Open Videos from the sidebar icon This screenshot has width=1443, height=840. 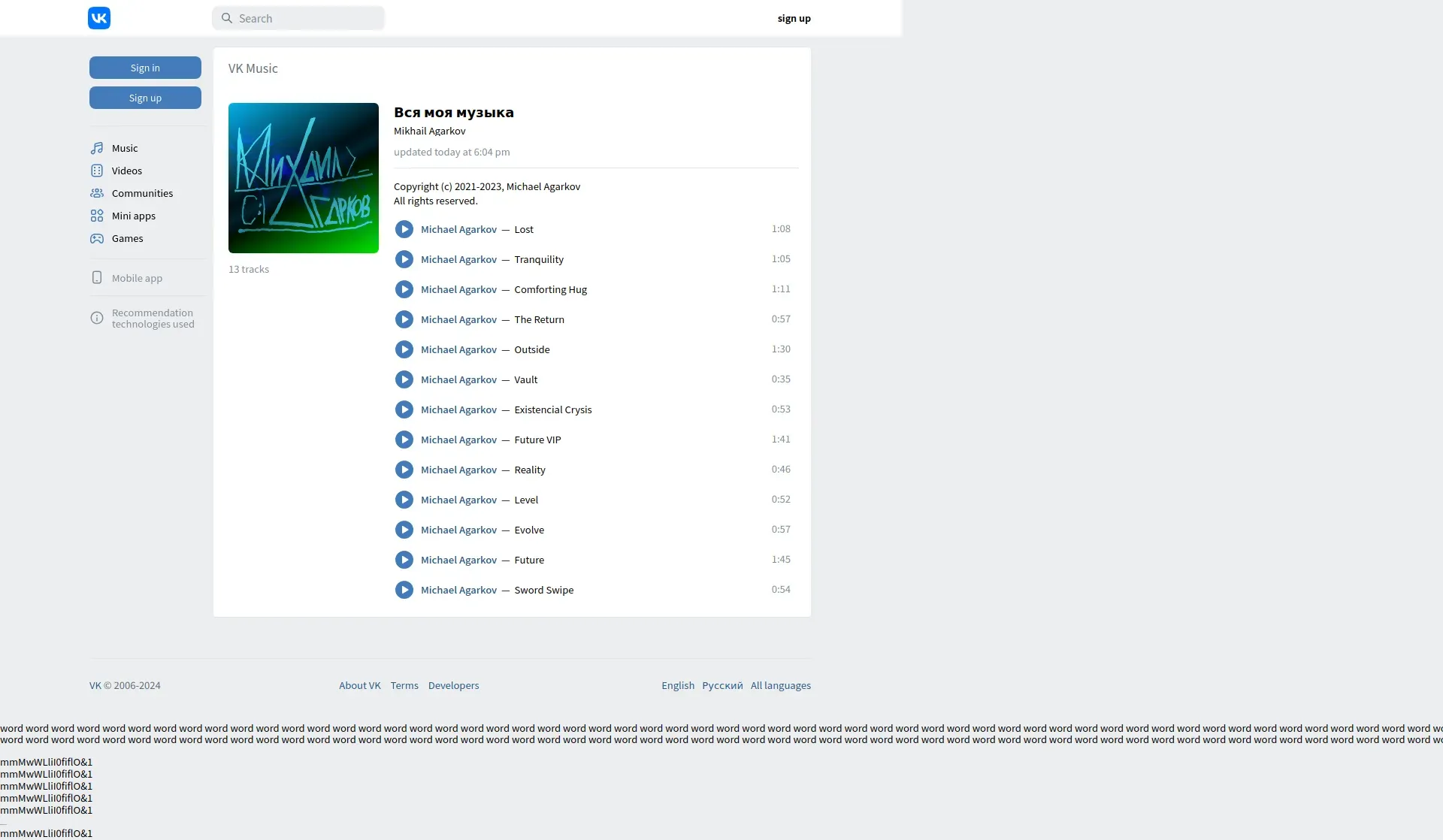tap(97, 171)
